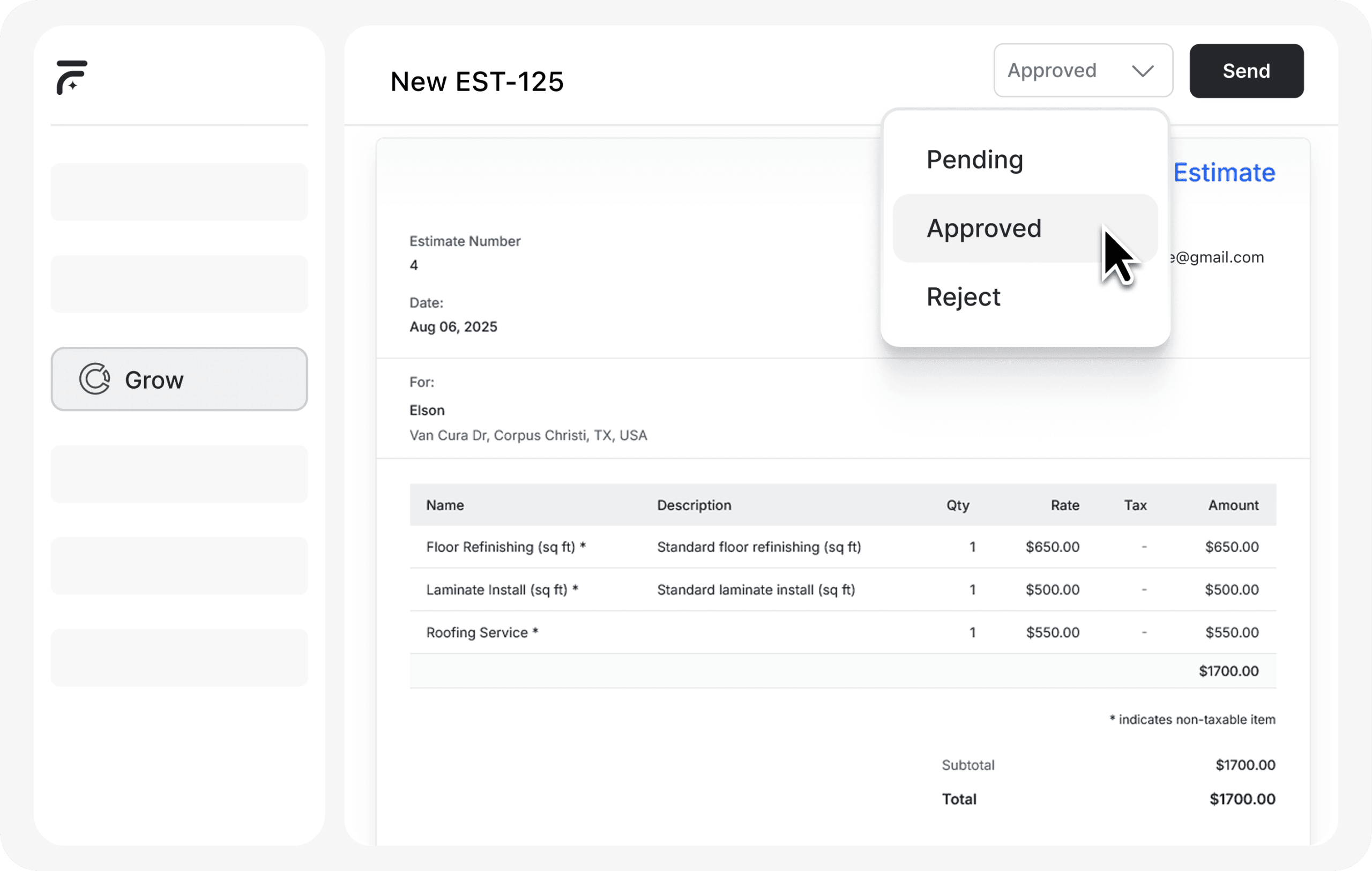Select the Floor Refinishing line item row
This screenshot has width=1372, height=871.
pos(505,547)
